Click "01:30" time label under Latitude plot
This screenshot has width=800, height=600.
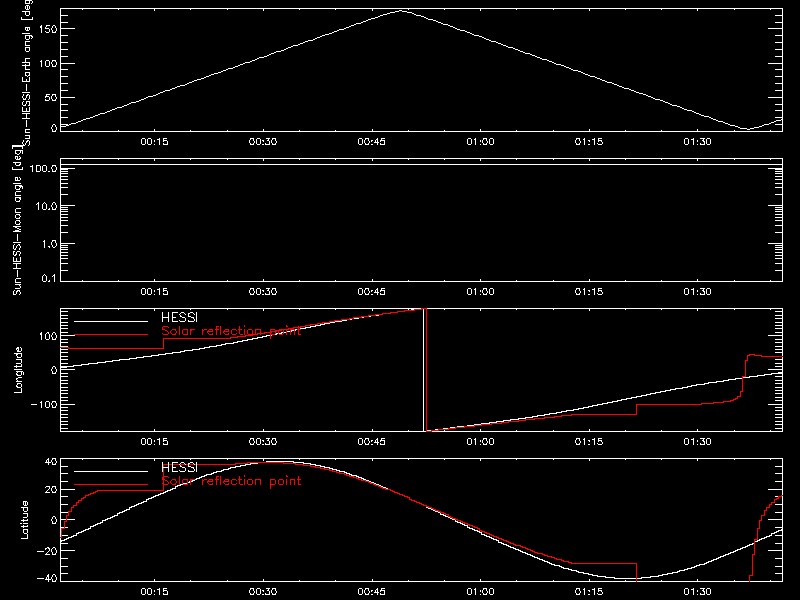click(697, 592)
